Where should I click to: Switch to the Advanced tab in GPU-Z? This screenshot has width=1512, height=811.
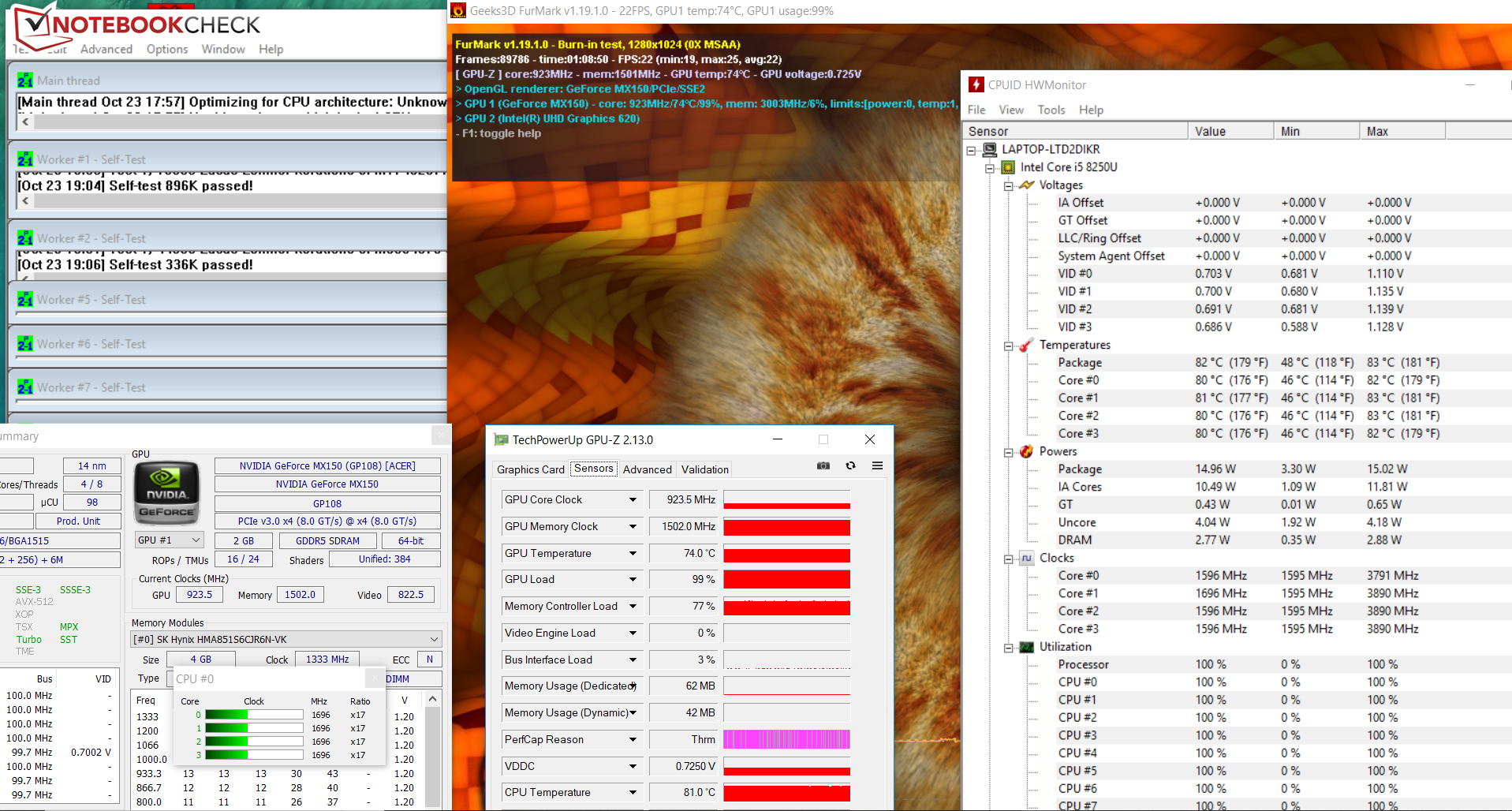tap(648, 469)
